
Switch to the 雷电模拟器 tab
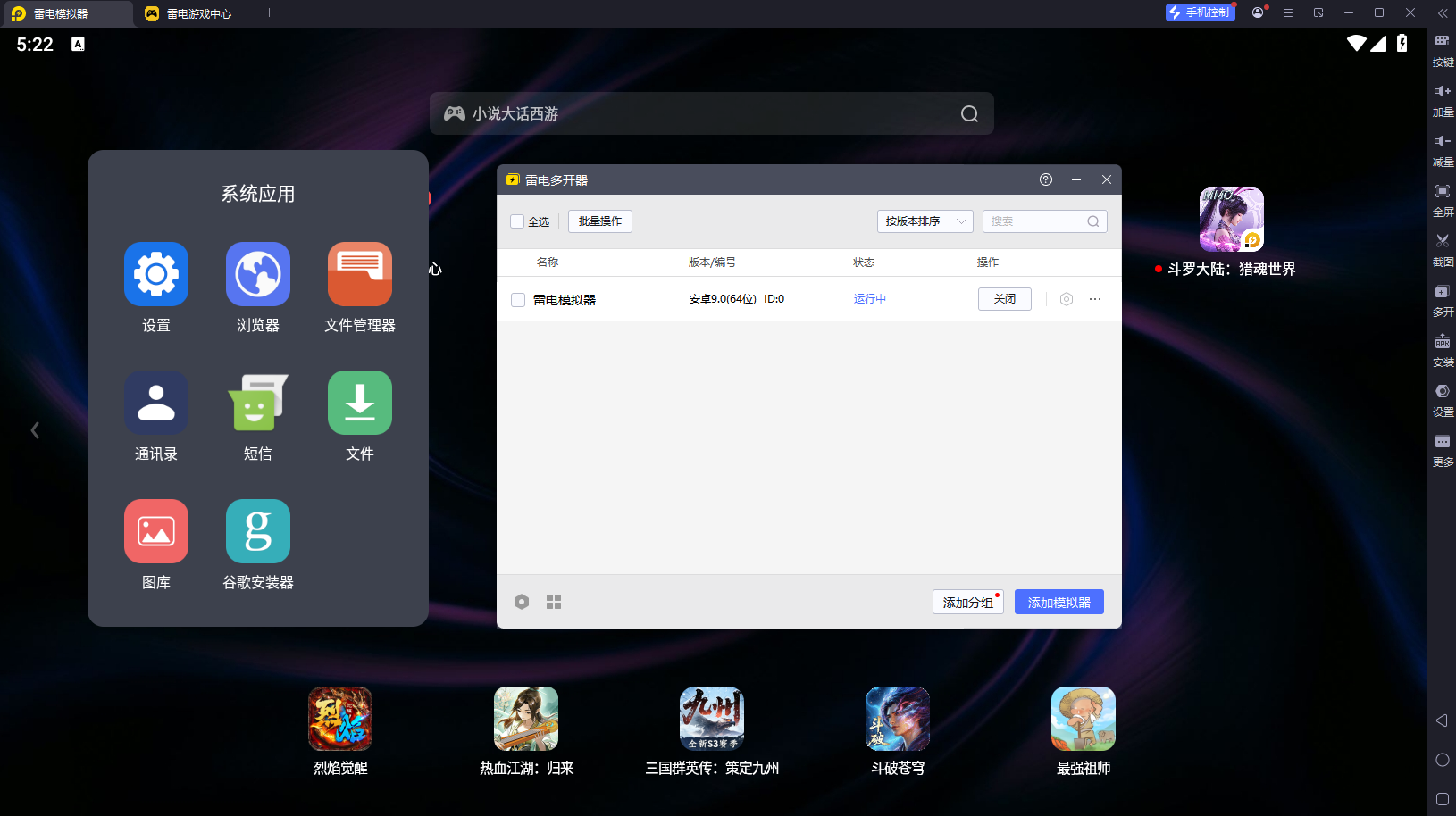(67, 13)
